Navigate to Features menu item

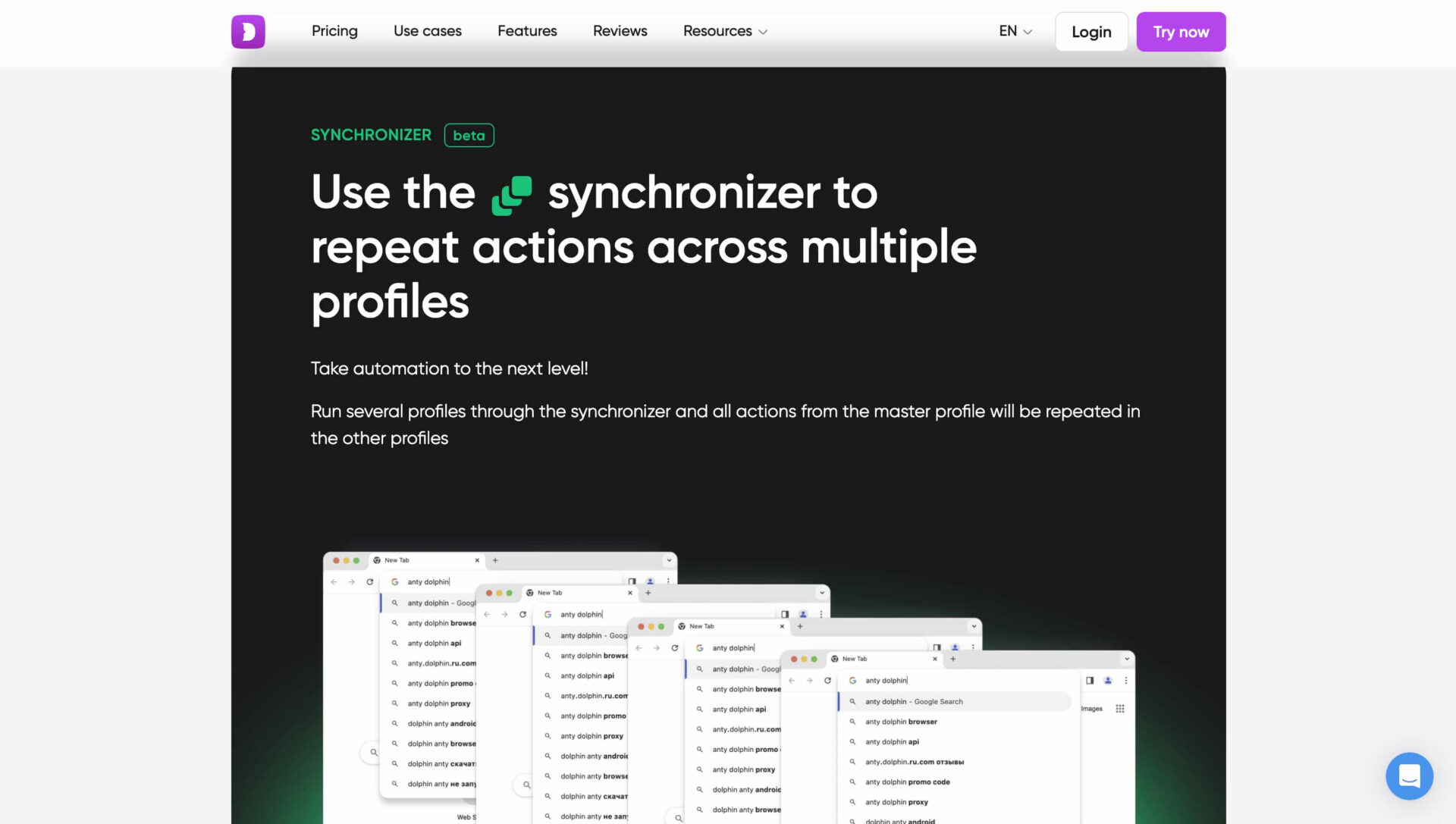pos(527,31)
